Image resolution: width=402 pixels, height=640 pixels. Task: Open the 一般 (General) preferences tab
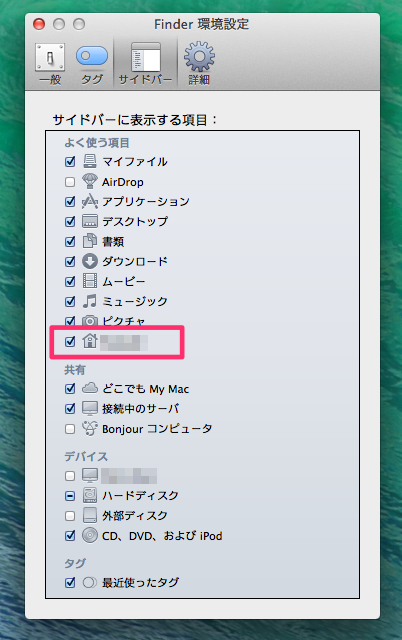coord(50,64)
